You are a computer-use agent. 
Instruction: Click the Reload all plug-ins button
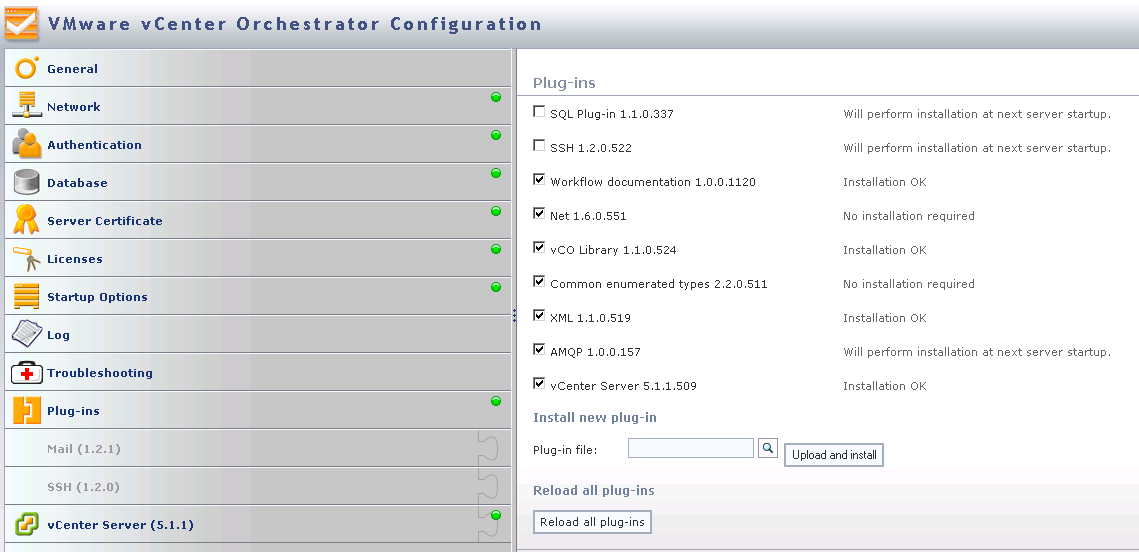592,522
